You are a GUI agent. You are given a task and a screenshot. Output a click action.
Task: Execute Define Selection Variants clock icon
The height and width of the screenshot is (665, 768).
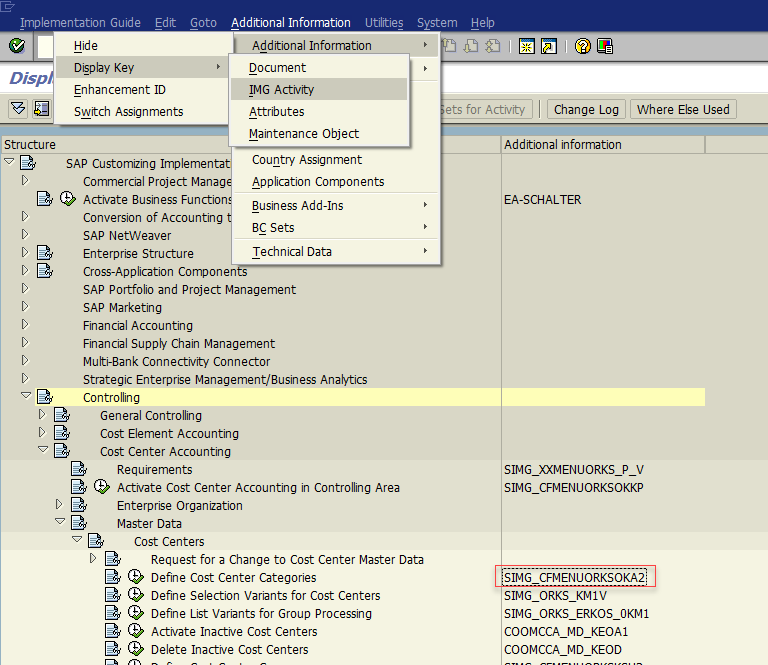pyautogui.click(x=136, y=595)
